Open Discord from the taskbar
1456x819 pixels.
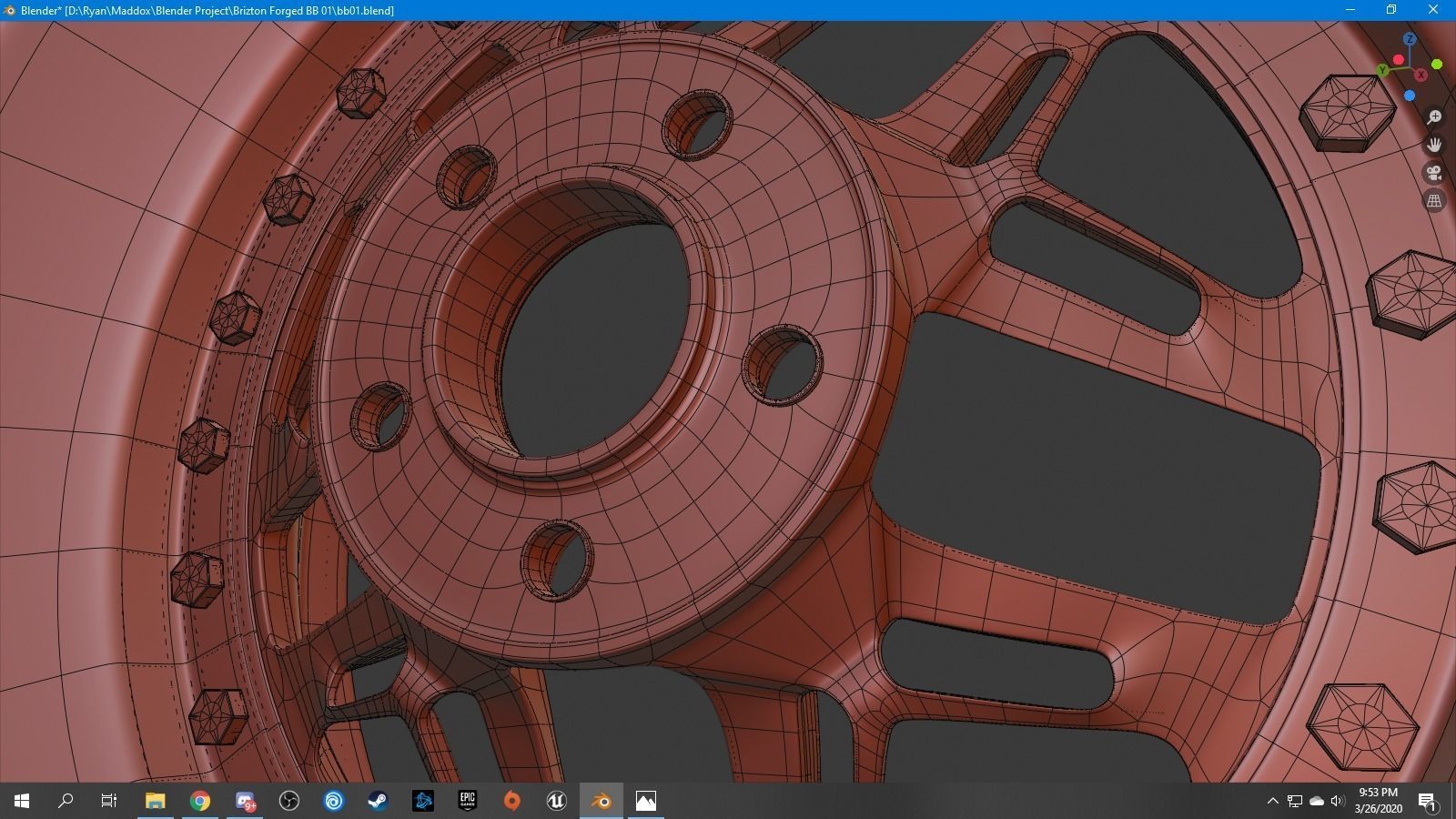[245, 801]
